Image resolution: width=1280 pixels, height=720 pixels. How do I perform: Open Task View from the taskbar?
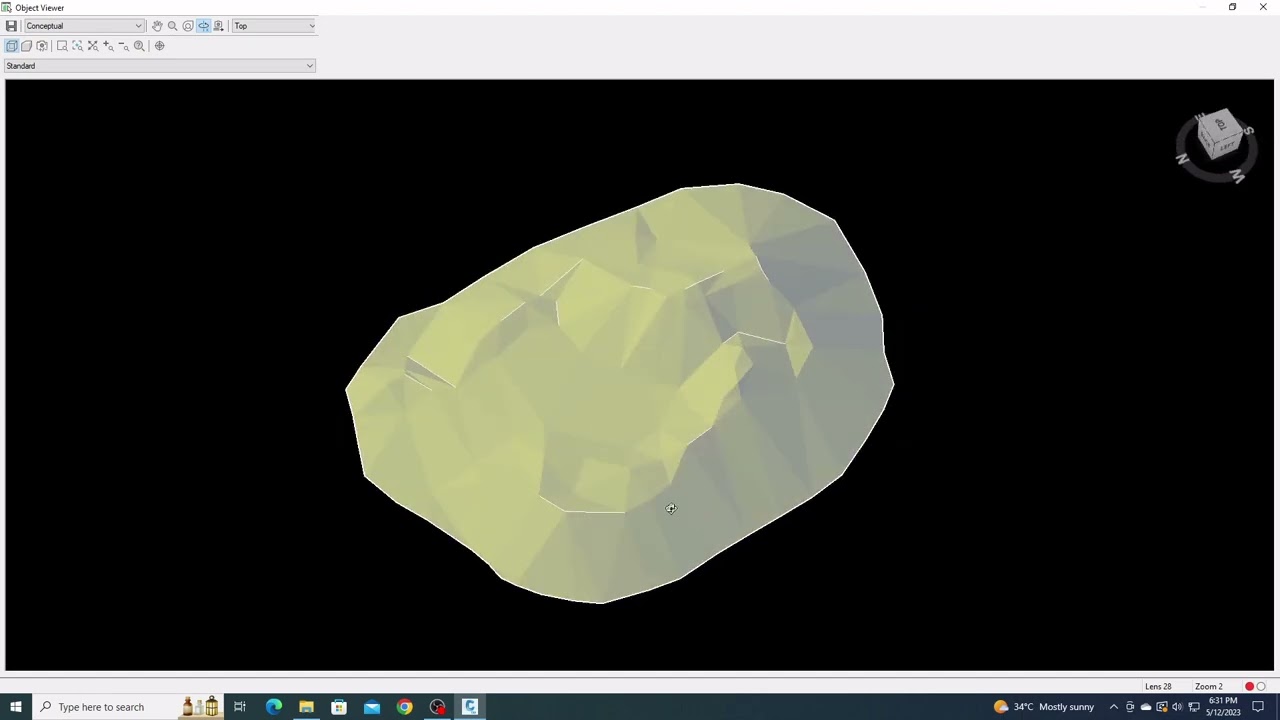[x=240, y=707]
